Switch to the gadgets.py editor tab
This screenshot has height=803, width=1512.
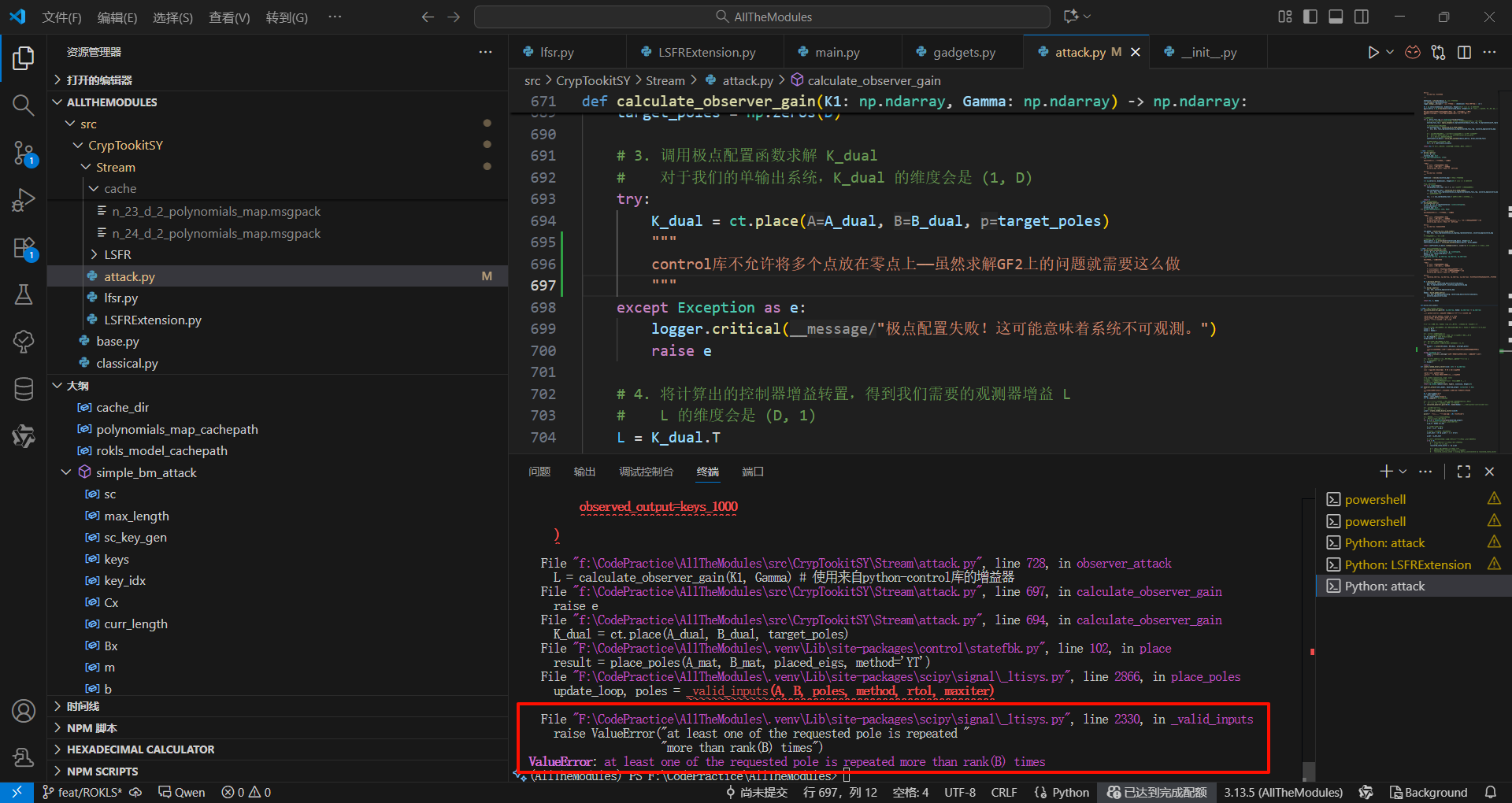[x=963, y=53]
